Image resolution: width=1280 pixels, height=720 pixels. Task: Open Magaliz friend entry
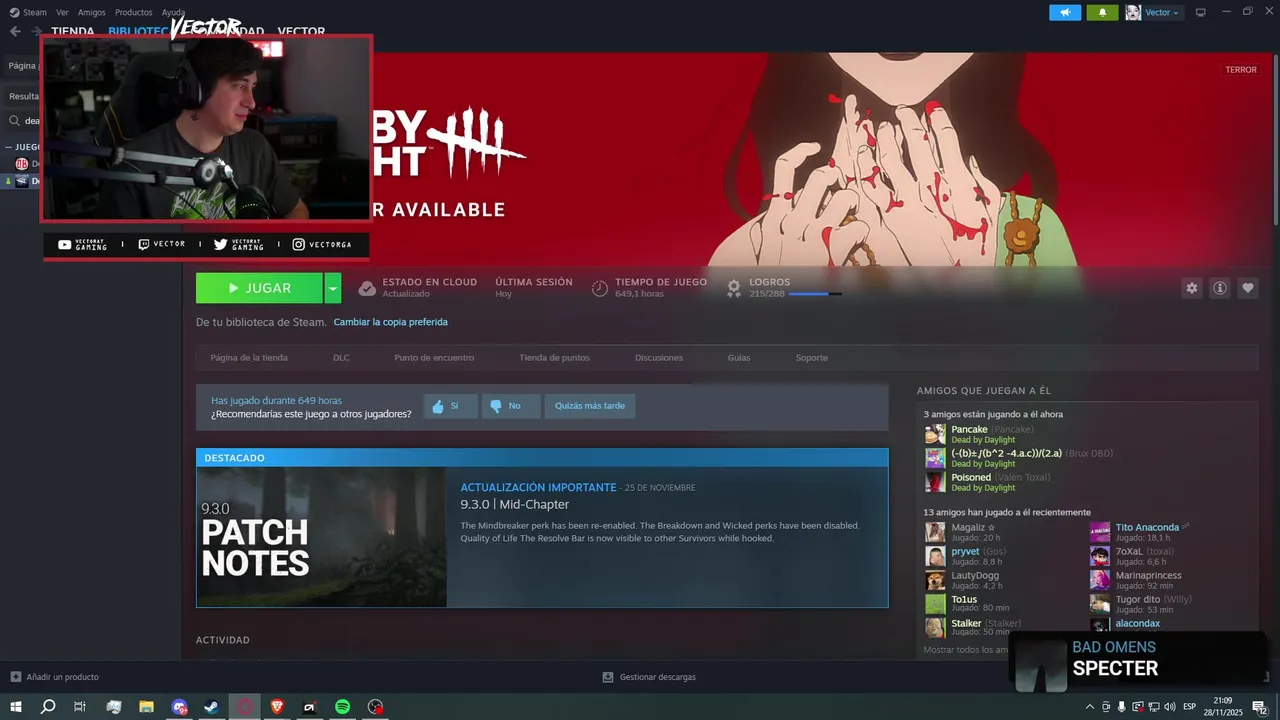[x=973, y=527]
